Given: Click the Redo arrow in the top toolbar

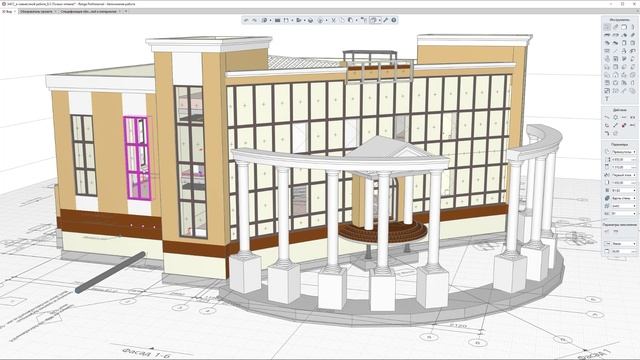Looking at the screenshot, I should pyautogui.click(x=254, y=20).
